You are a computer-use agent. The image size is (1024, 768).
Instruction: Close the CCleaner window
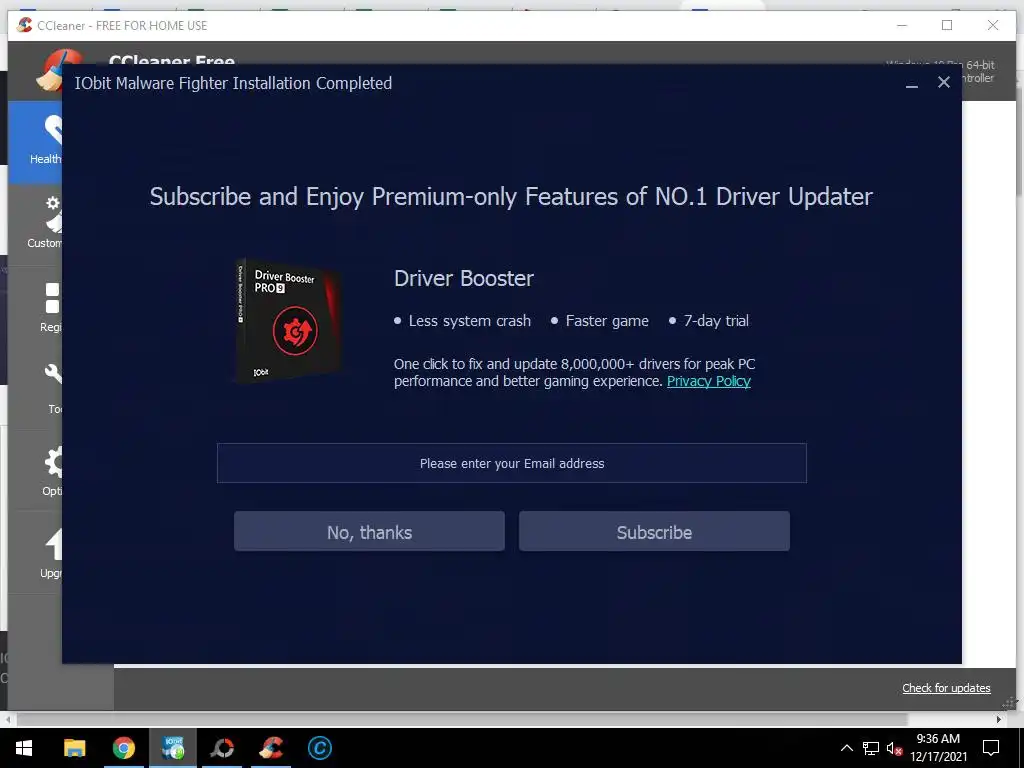coord(993,25)
